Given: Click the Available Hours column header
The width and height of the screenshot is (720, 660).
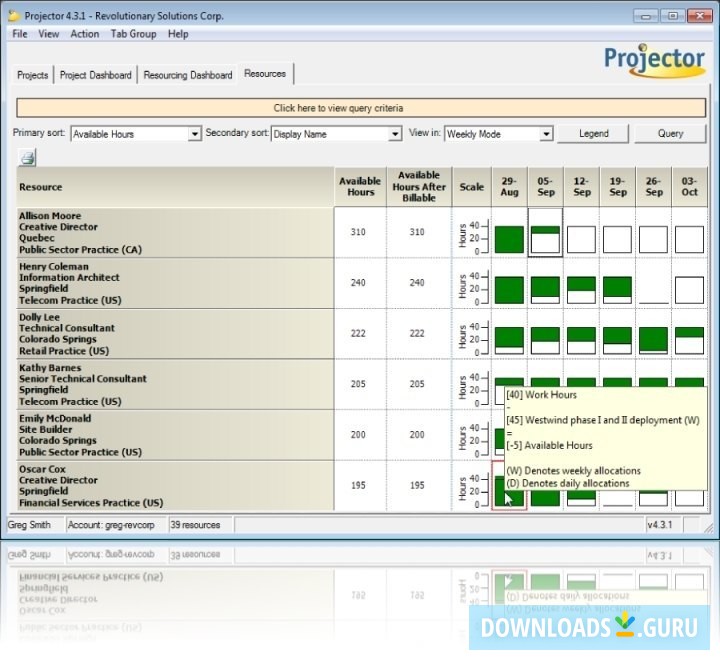Looking at the screenshot, I should click(360, 186).
